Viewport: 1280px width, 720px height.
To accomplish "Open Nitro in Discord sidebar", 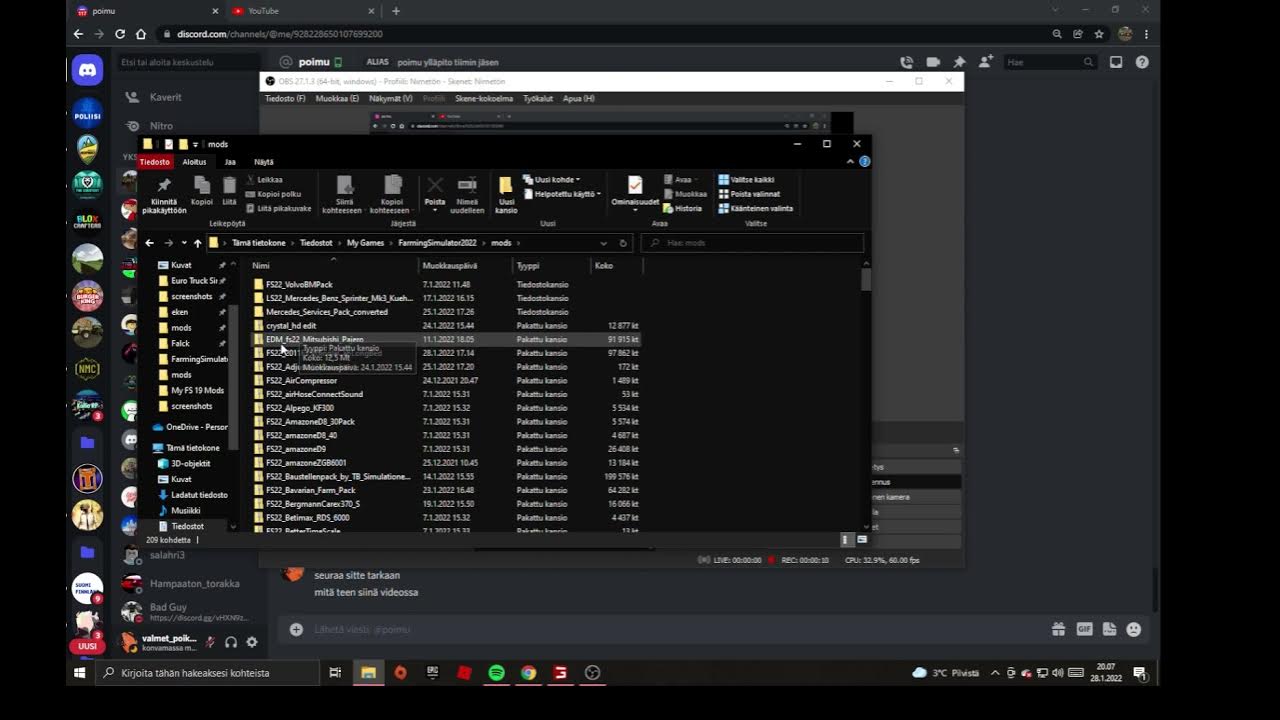I will [161, 126].
